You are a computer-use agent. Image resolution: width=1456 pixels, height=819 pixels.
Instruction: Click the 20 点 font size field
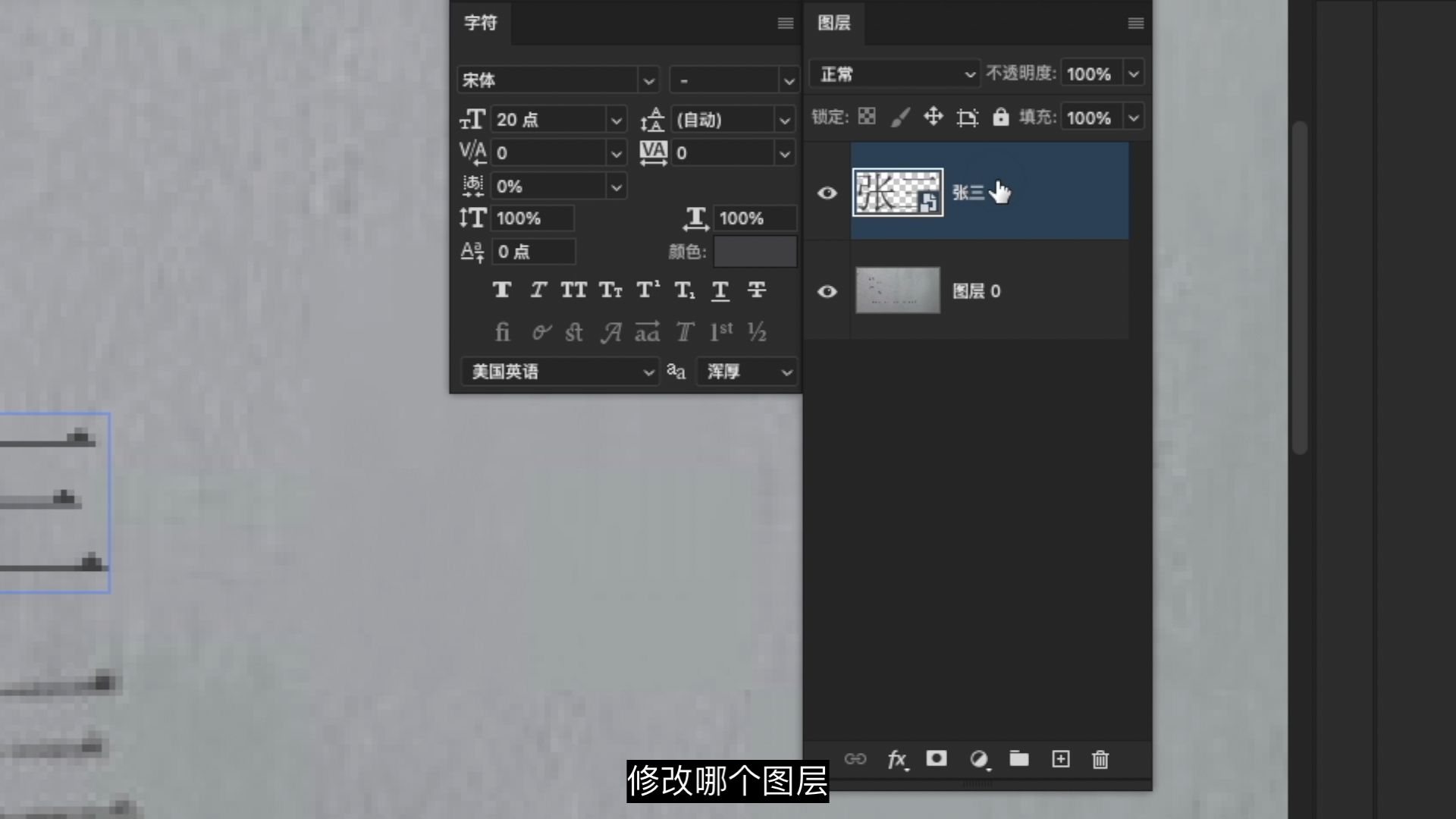pyautogui.click(x=546, y=120)
